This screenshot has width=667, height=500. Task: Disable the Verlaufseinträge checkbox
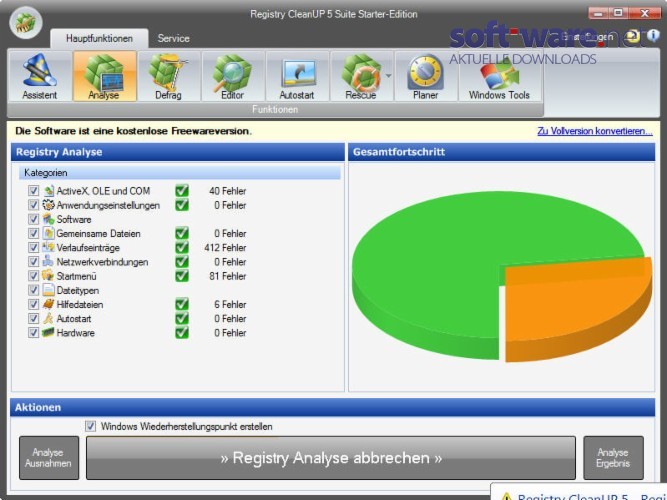(x=33, y=248)
